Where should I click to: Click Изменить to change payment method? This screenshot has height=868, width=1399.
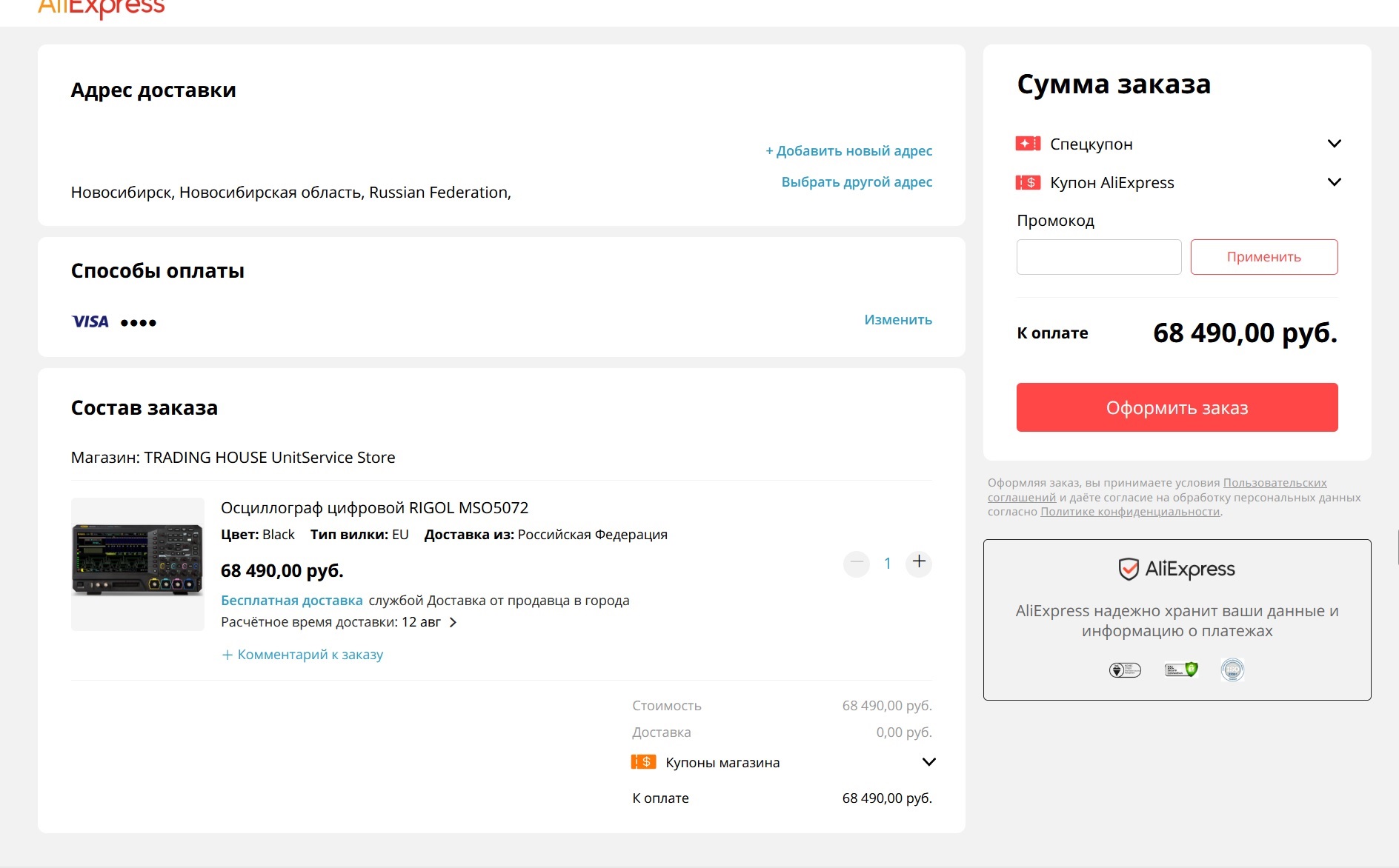(898, 320)
